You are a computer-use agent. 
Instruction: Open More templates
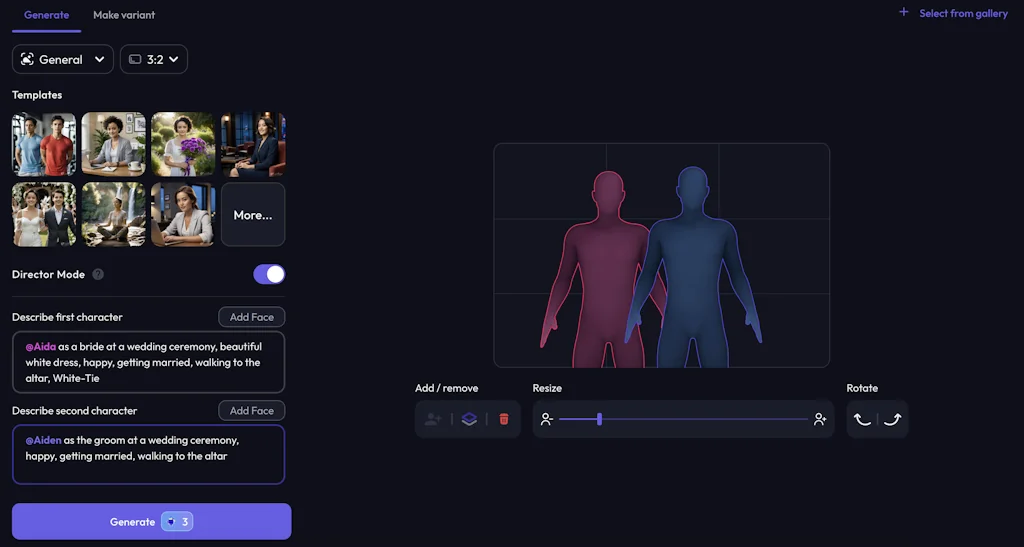(x=253, y=215)
